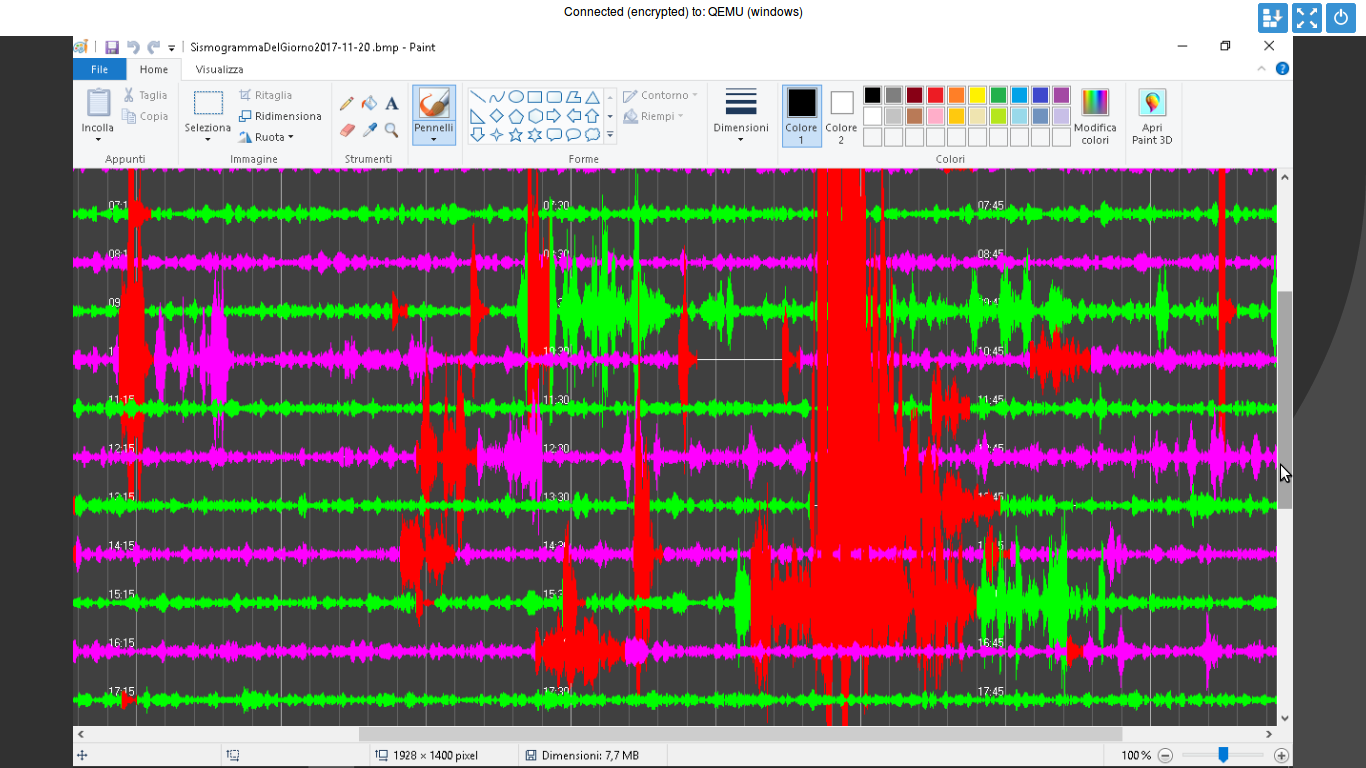Toggle fullscreen in the remote viewer

[x=1307, y=17]
